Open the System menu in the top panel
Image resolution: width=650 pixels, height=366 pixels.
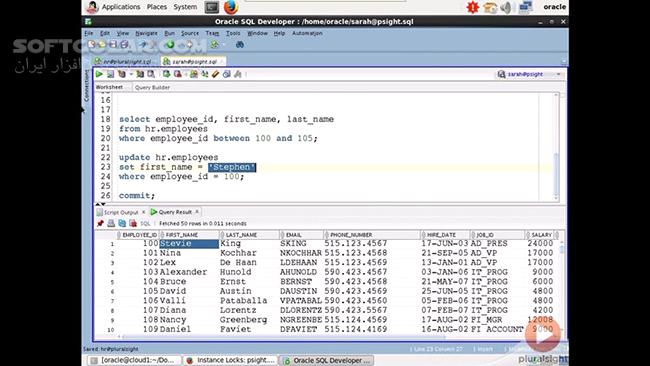[185, 7]
